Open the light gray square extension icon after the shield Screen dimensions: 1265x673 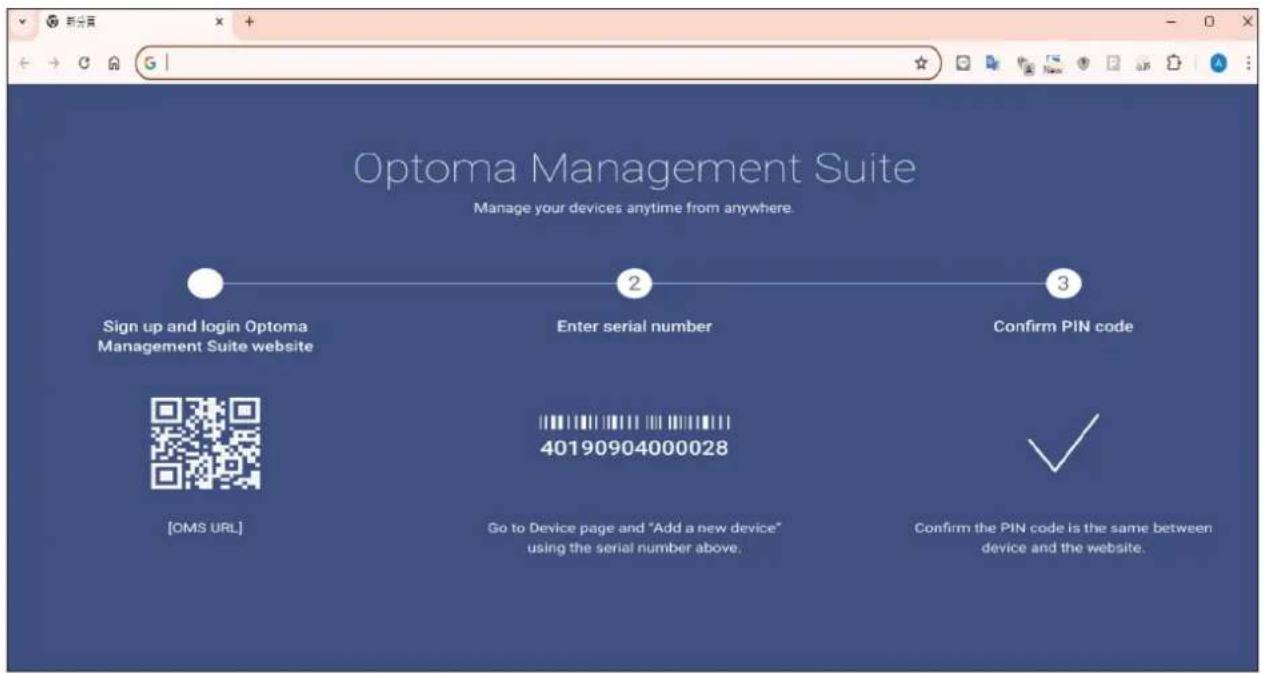pos(1112,62)
